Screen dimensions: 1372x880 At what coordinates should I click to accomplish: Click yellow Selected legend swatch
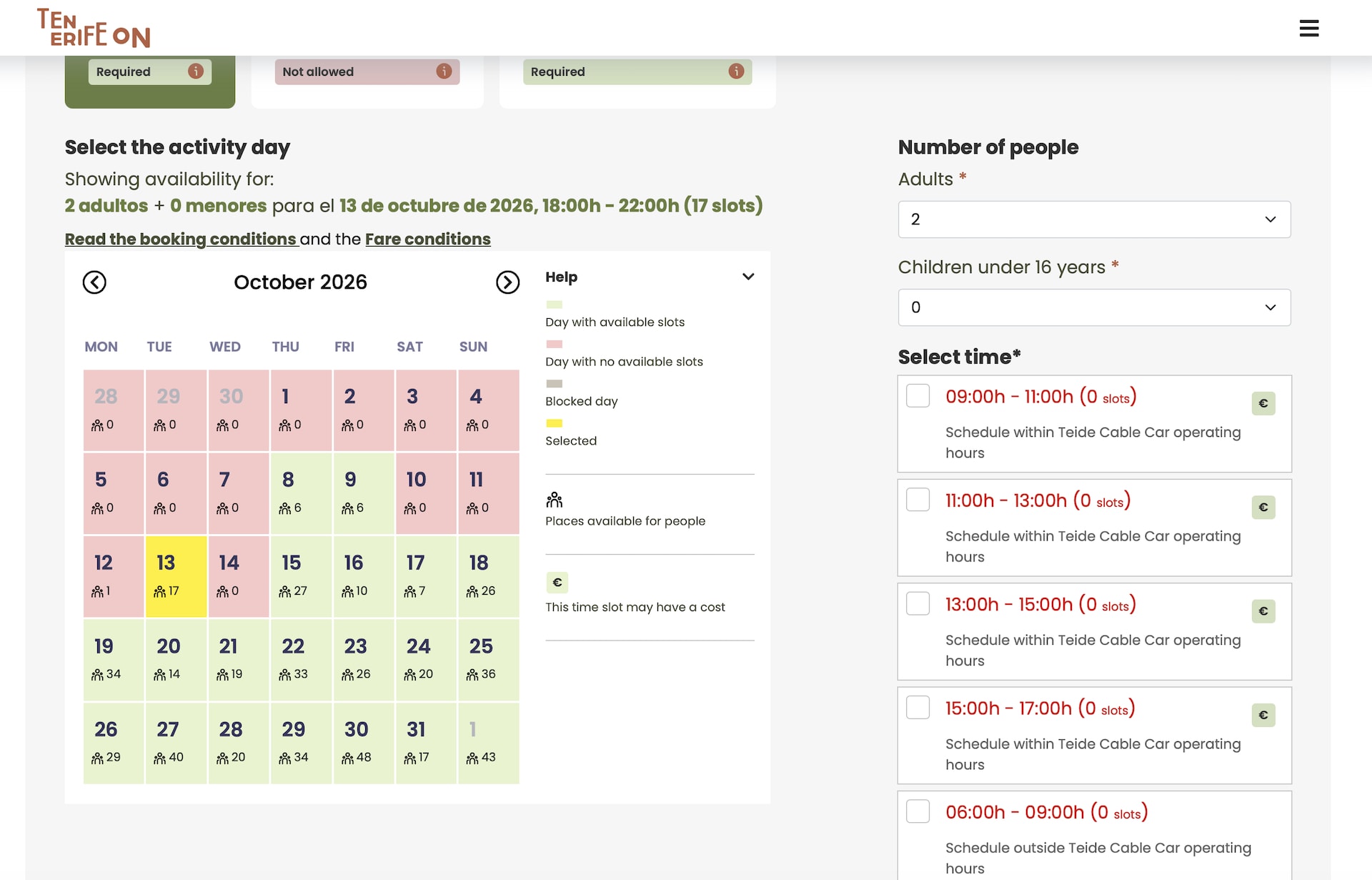tap(554, 423)
